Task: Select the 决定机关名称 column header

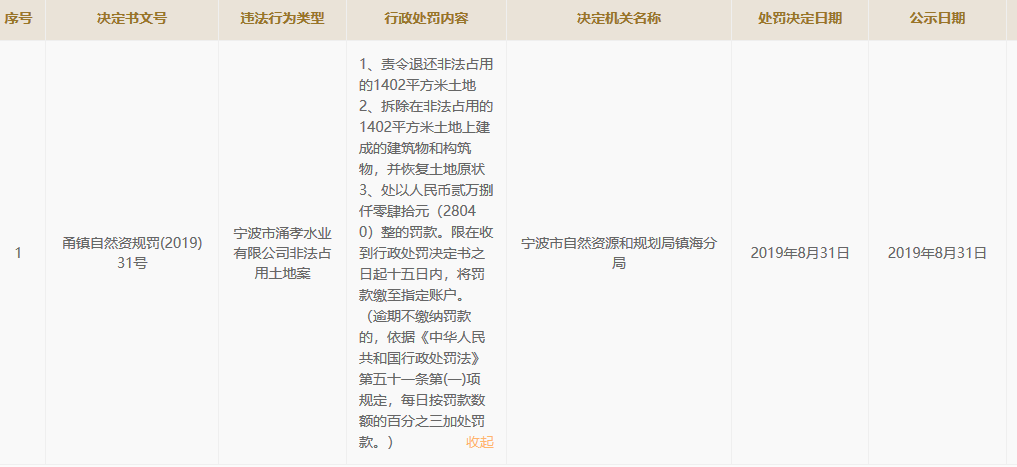Action: (x=618, y=19)
